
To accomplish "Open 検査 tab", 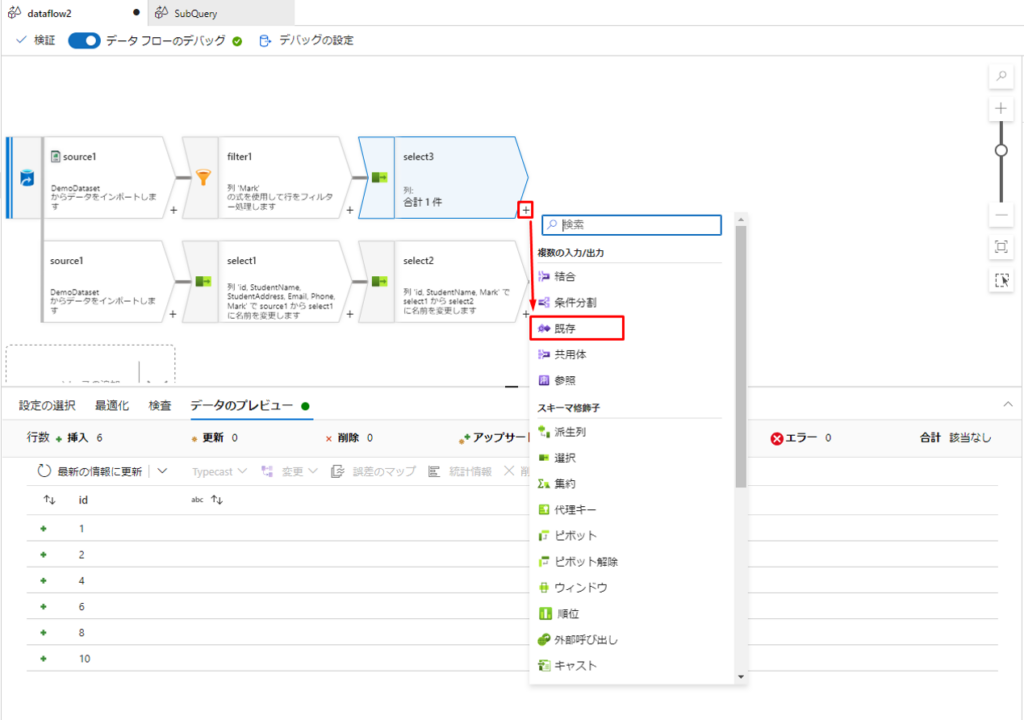I will (159, 406).
